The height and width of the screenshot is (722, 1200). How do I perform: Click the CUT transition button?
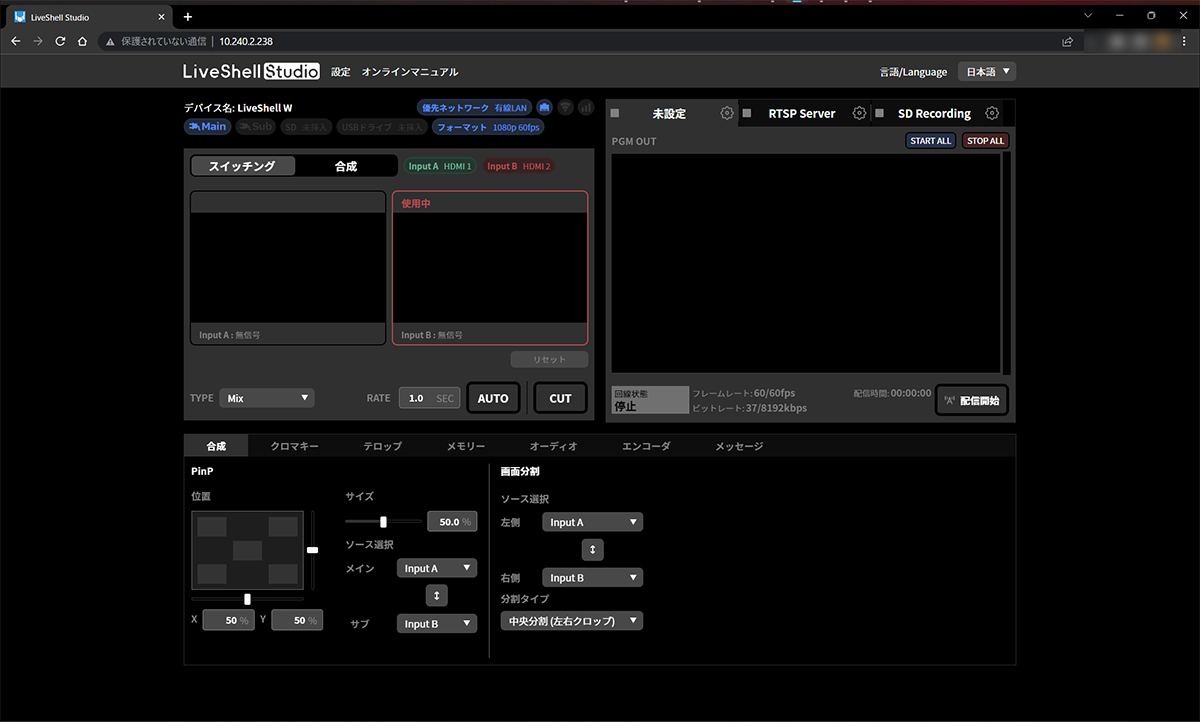(x=560, y=398)
